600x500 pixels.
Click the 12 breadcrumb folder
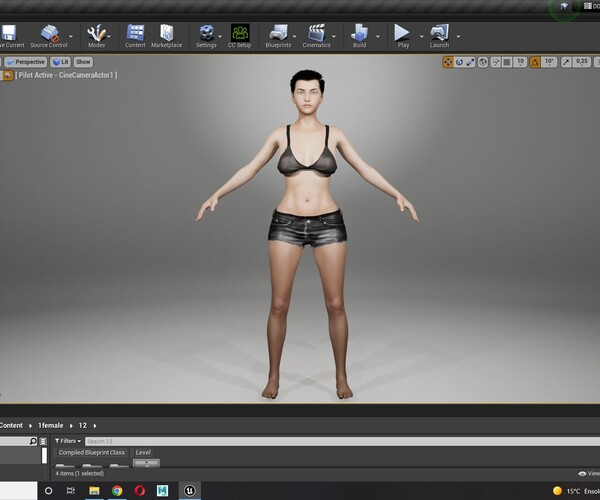[83, 425]
